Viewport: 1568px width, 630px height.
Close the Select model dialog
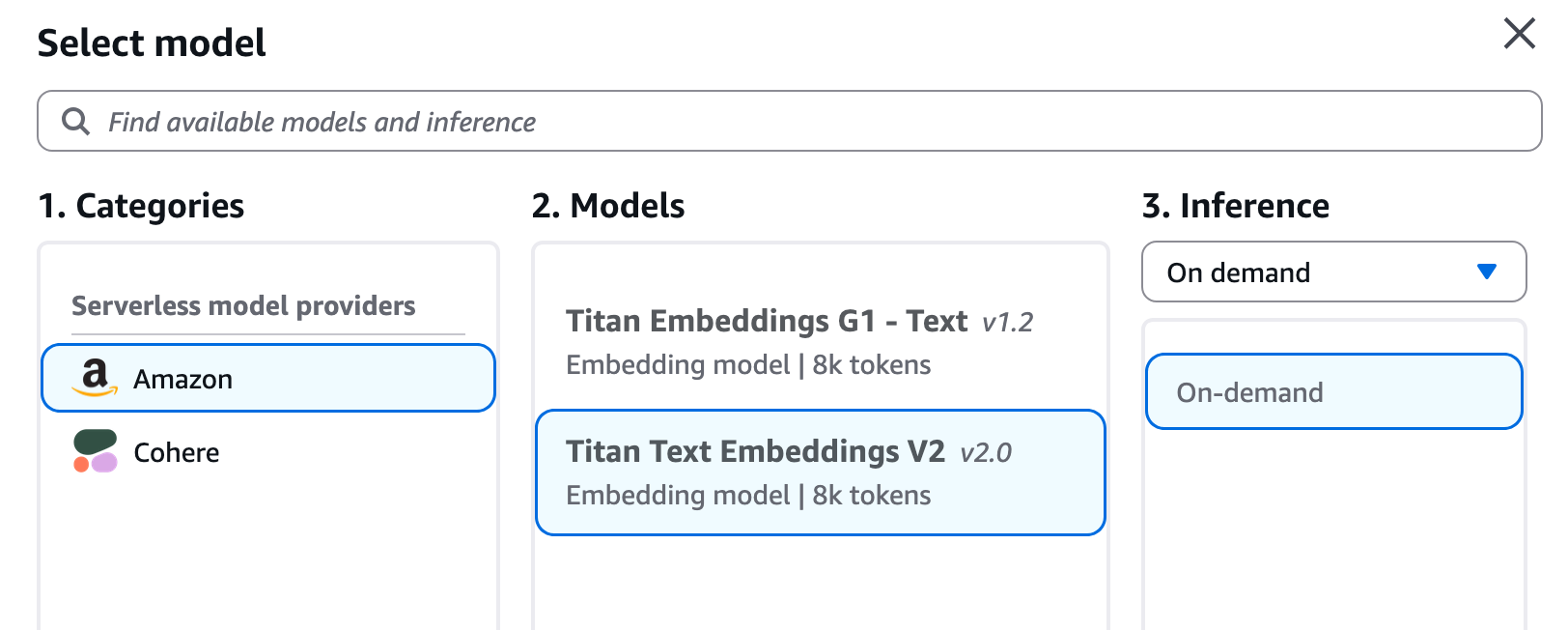(1519, 33)
